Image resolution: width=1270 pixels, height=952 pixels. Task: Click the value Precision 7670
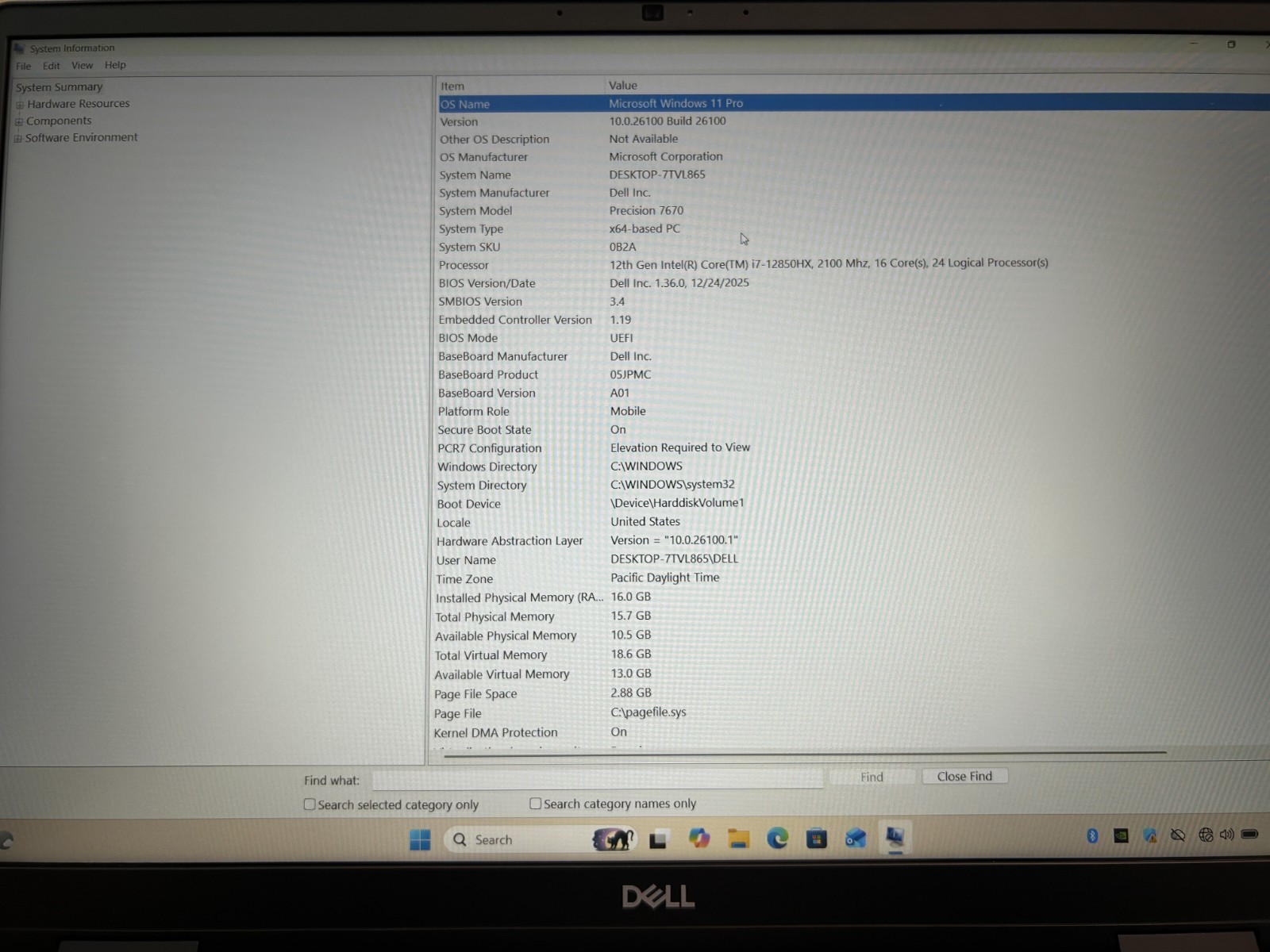(646, 210)
